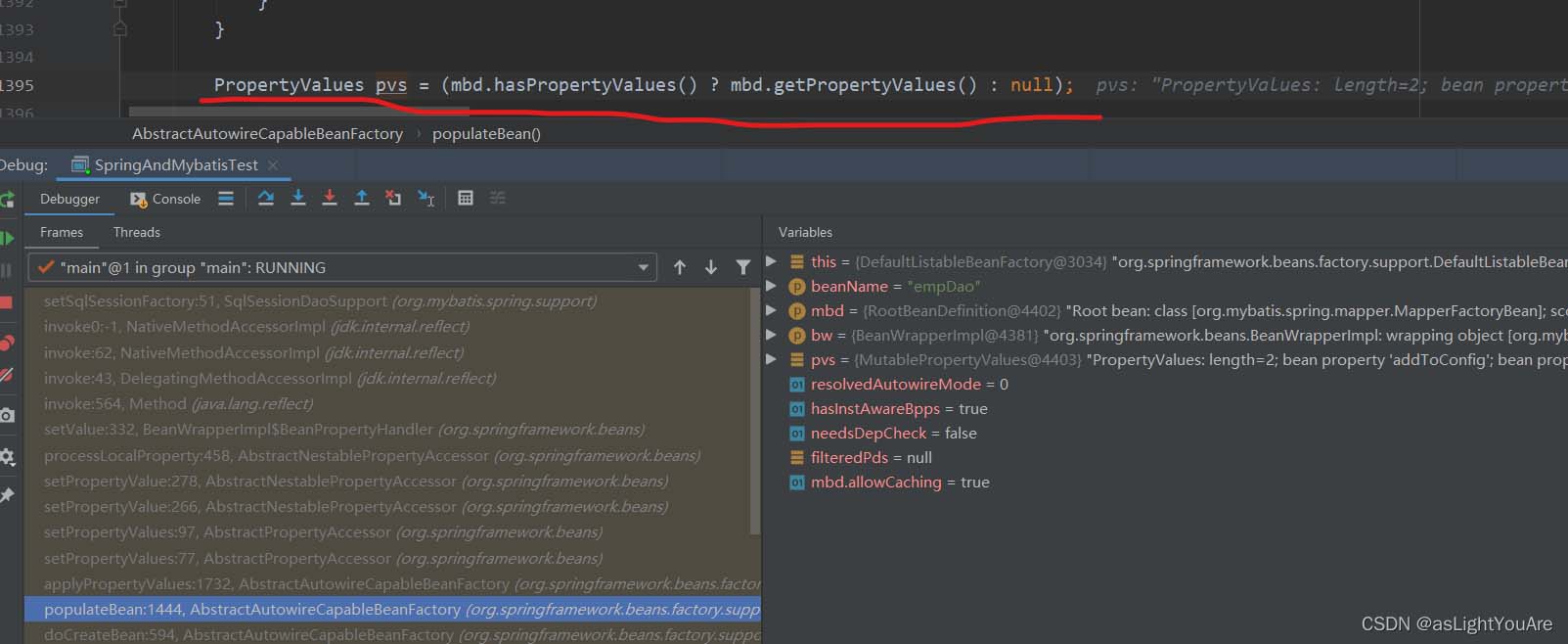The image size is (1568, 644).
Task: Click the Step Into icon
Action: coord(298,199)
